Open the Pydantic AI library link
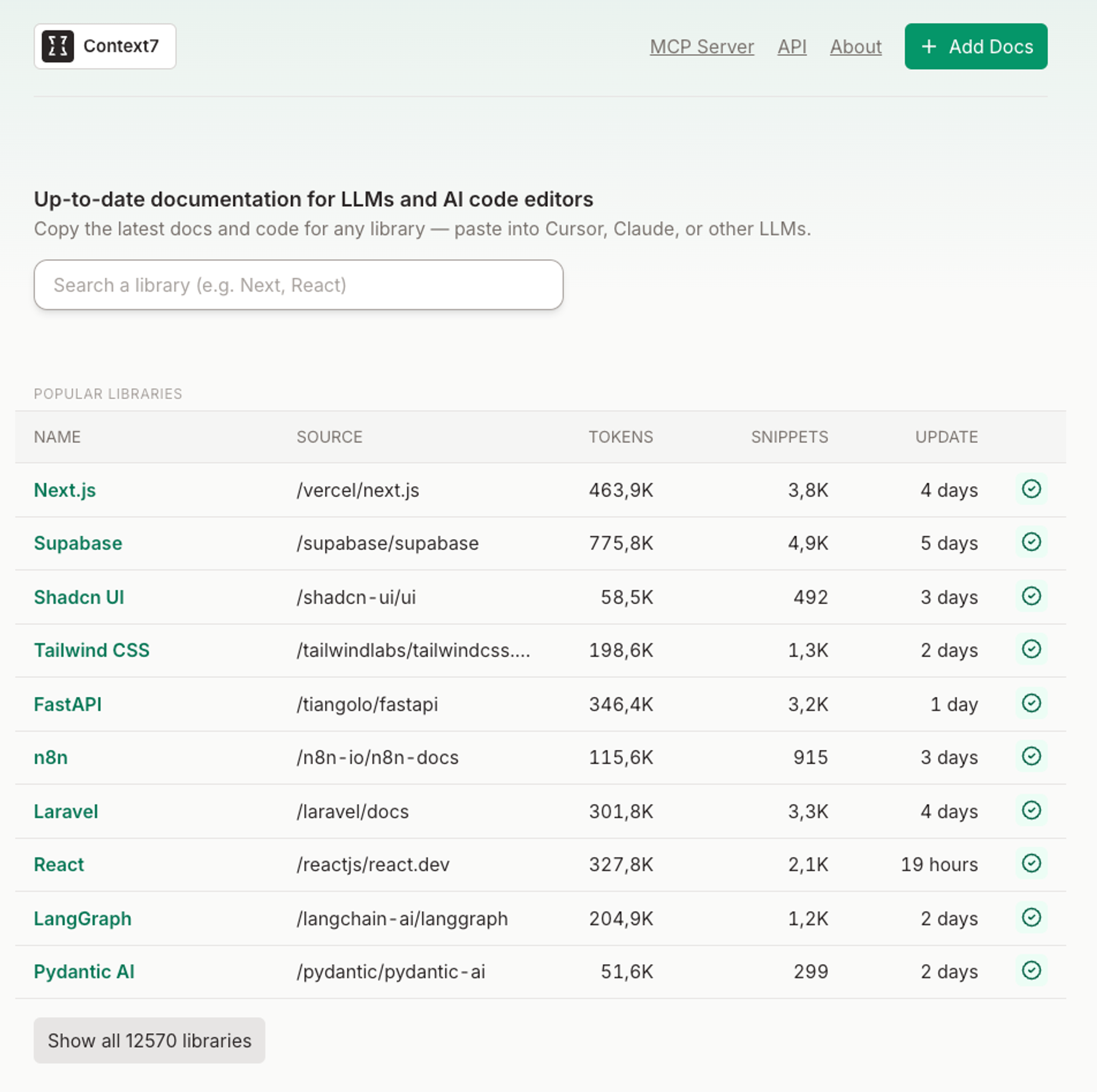This screenshot has width=1097, height=1092. 84,971
